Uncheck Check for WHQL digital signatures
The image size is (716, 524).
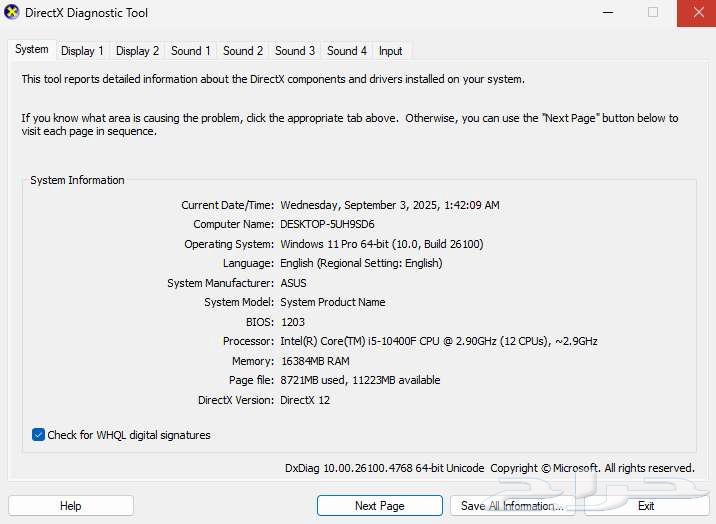(39, 435)
